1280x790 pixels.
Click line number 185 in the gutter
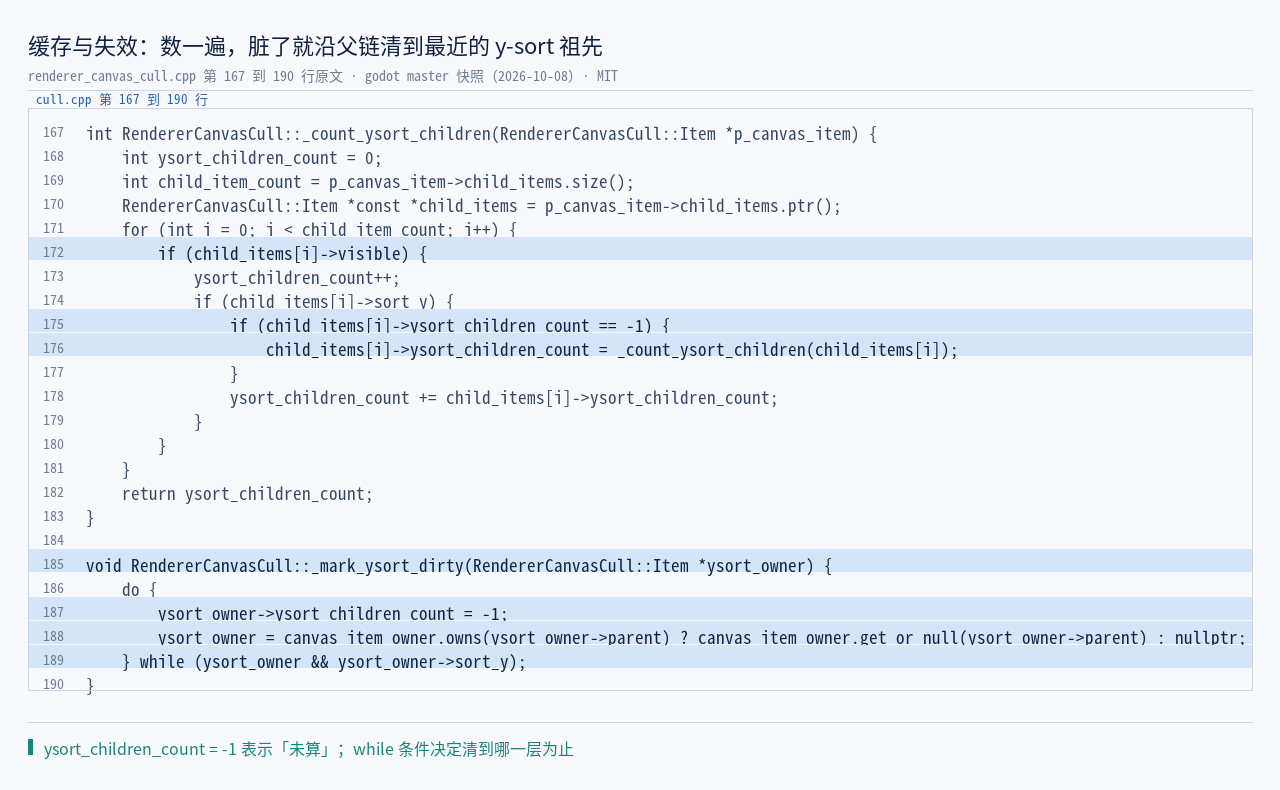pyautogui.click(x=53, y=565)
